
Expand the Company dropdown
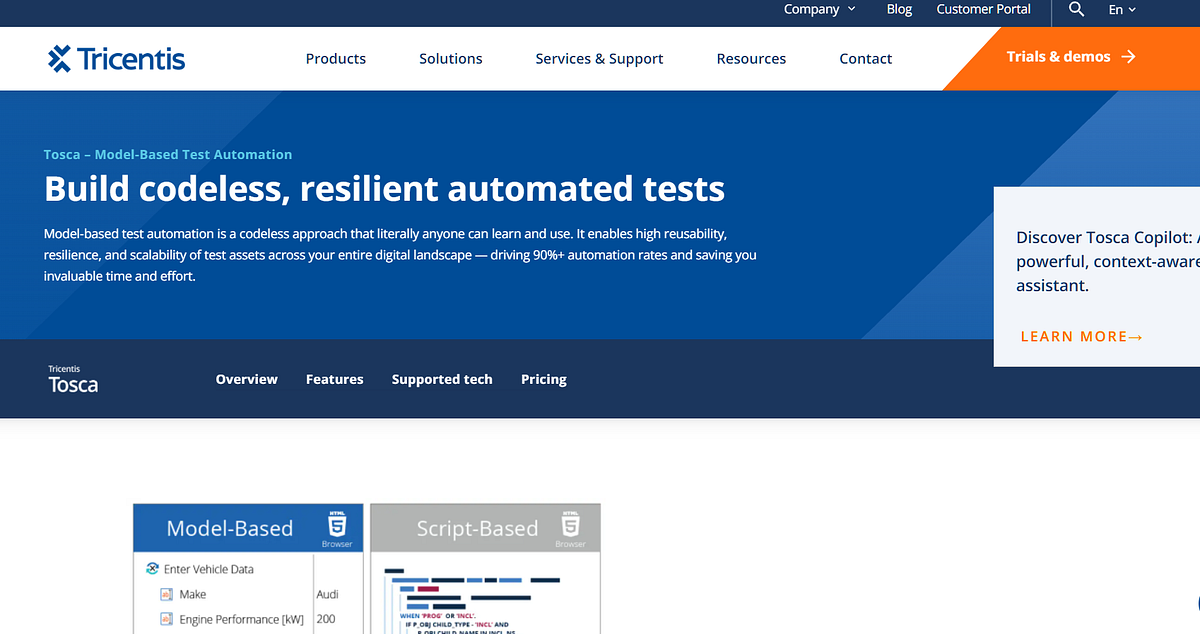coord(819,9)
